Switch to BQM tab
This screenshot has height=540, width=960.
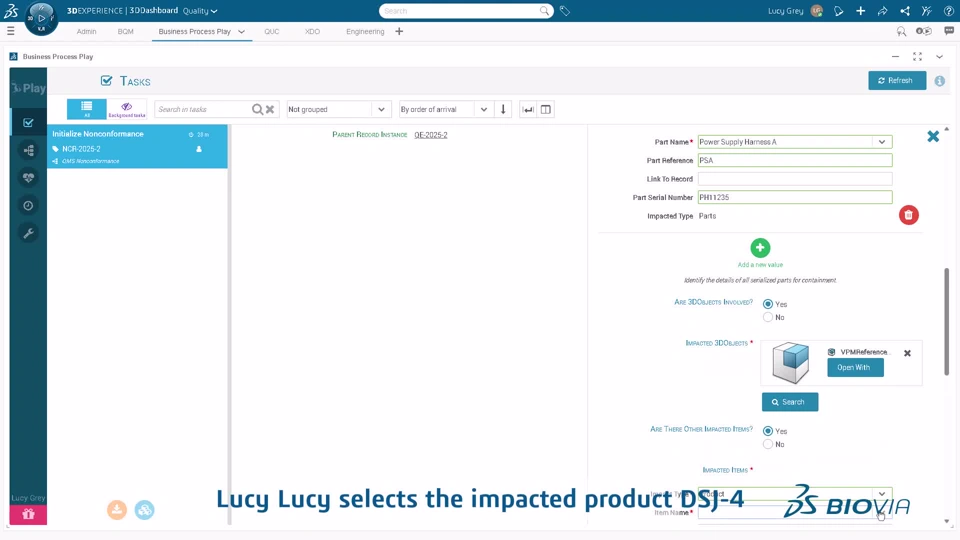click(126, 32)
